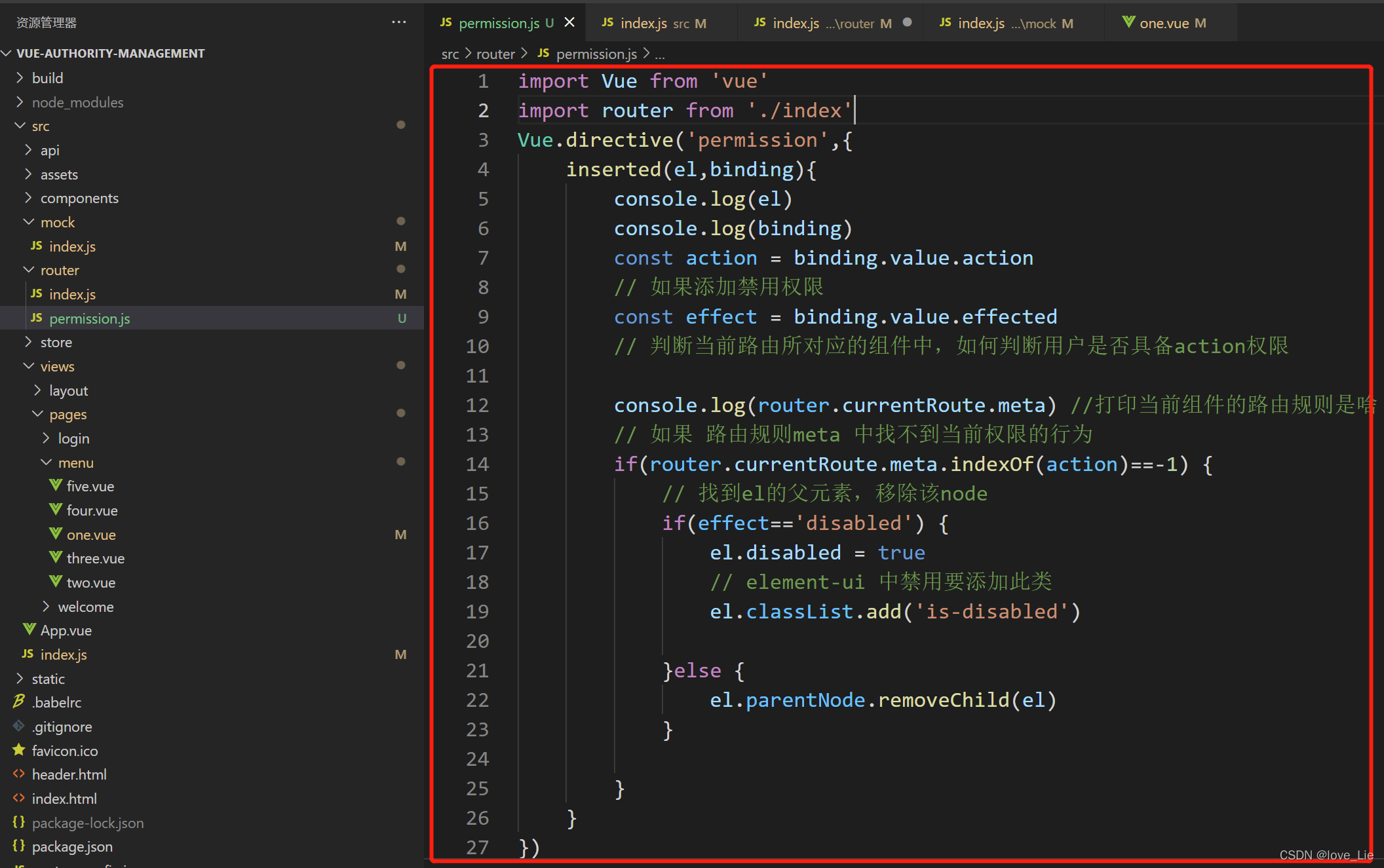Click the 资源管理器 explorer panel title

click(x=47, y=22)
